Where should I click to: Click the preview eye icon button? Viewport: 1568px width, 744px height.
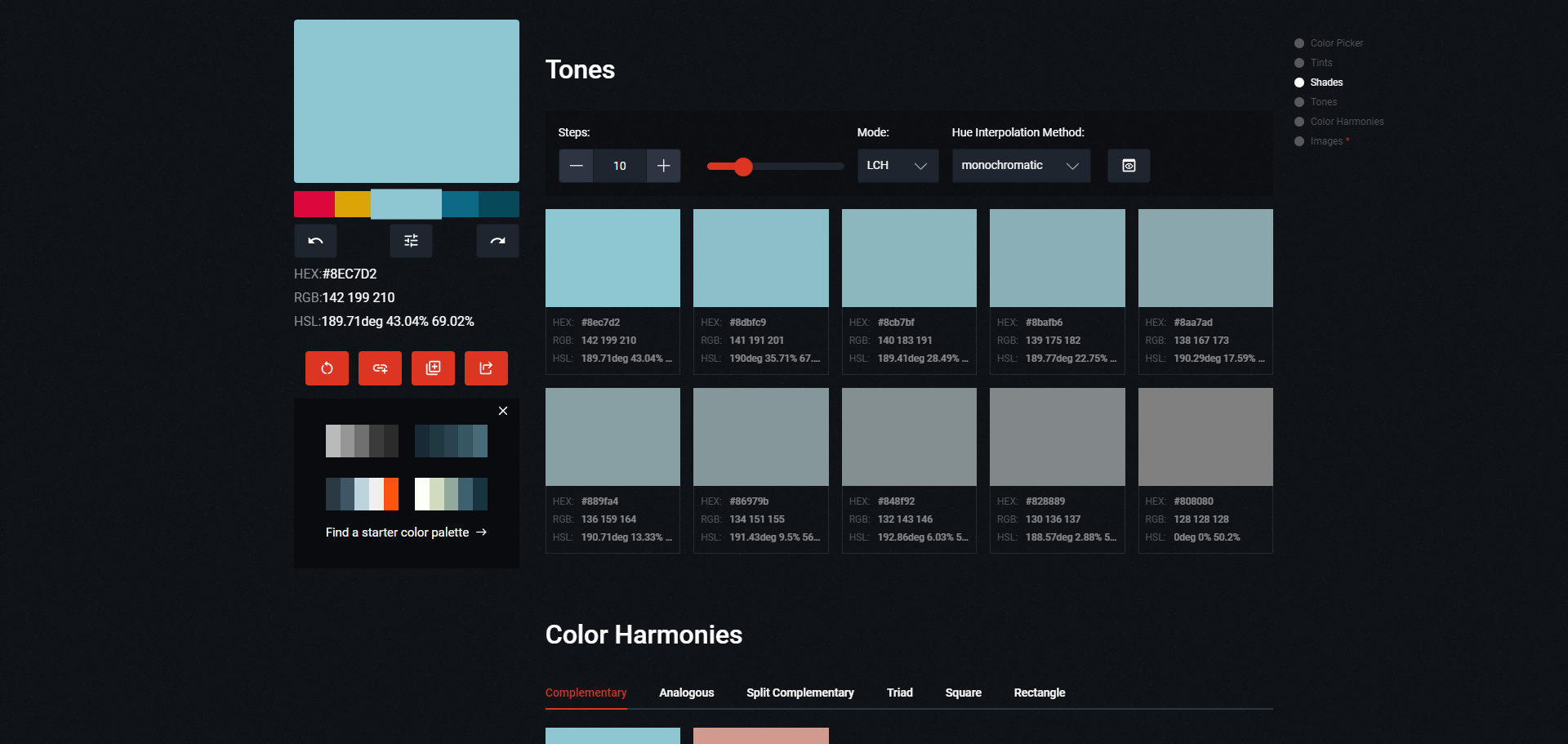[1129, 166]
